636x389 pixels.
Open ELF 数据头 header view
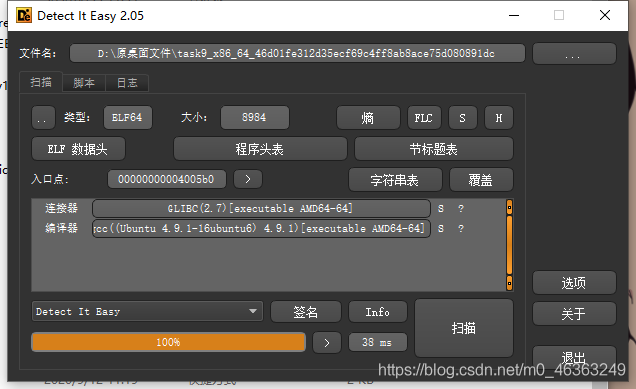click(x=78, y=149)
